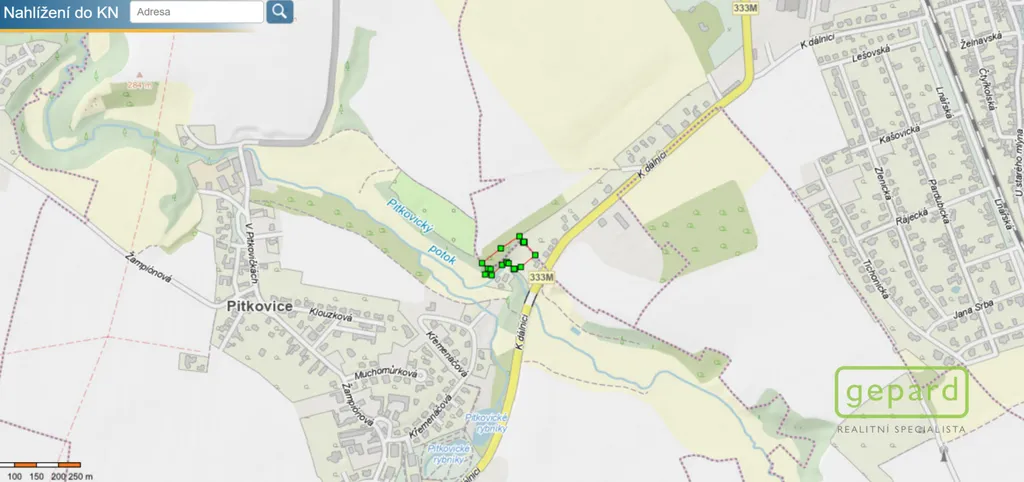The height and width of the screenshot is (482, 1024).
Task: Click the 284 m peak triangle marker
Action: (x=139, y=75)
